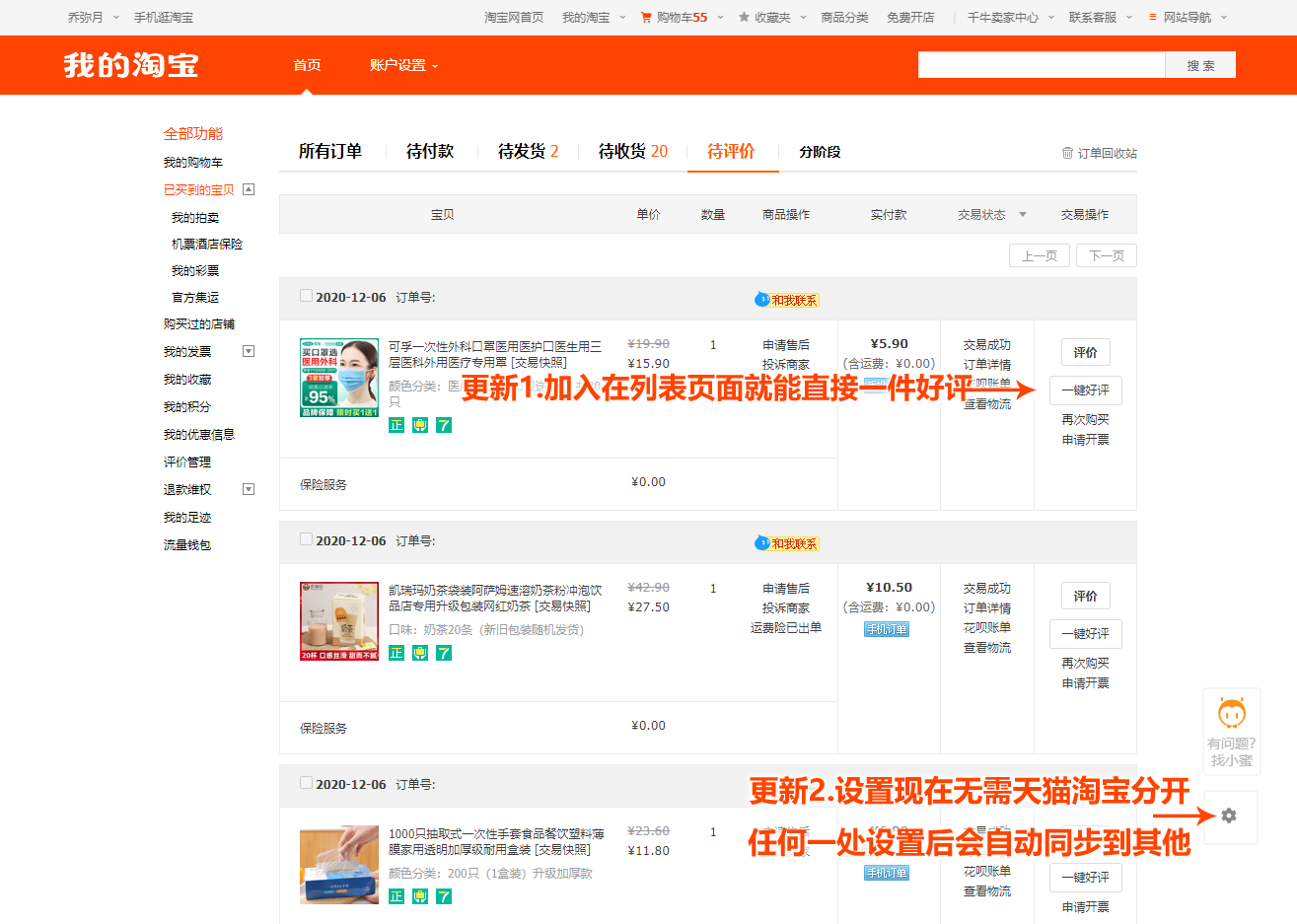Click the favorites star icon 收藏夹
Image resolution: width=1297 pixels, height=924 pixels.
pyautogui.click(x=744, y=17)
